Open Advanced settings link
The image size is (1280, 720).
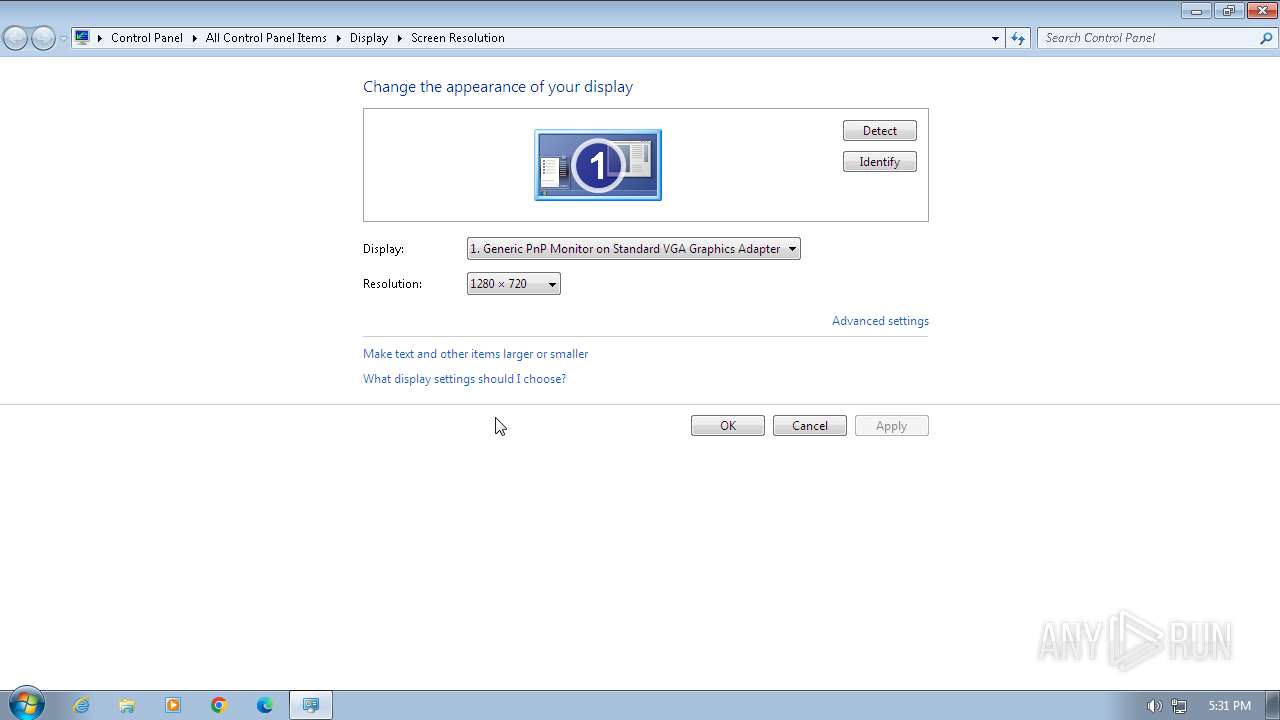[x=880, y=321]
